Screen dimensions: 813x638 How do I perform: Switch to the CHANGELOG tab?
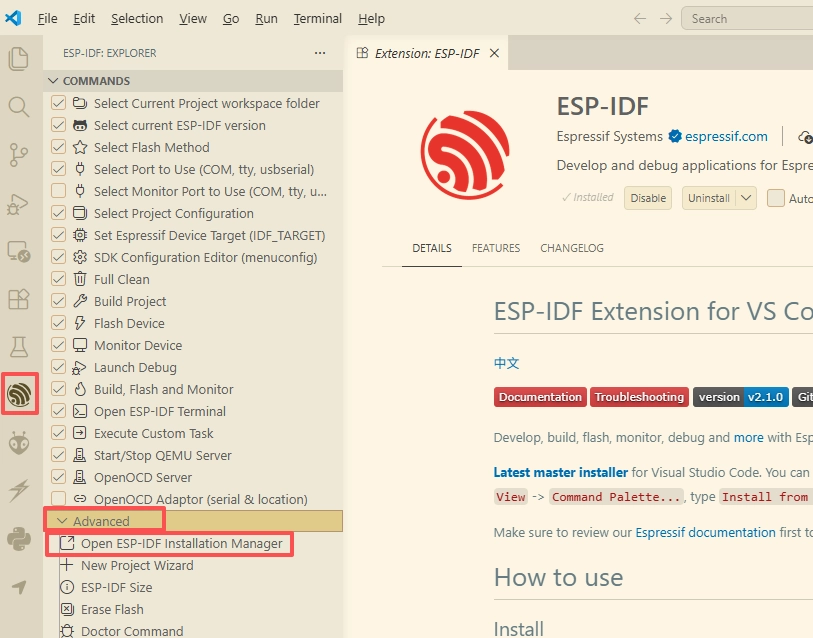(x=572, y=248)
